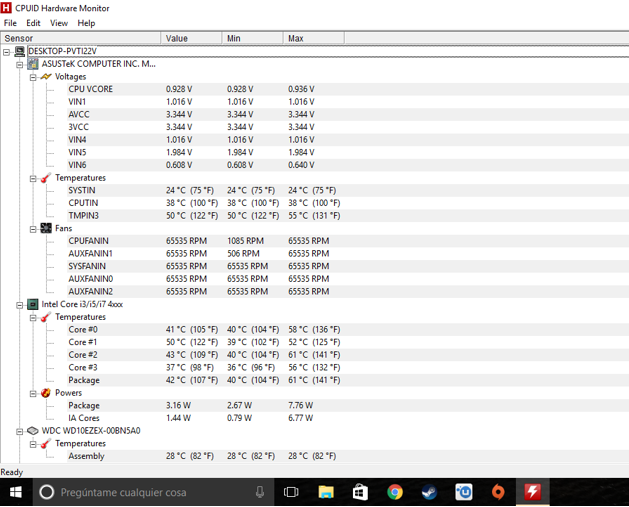Open the Windows Store taskbar icon
This screenshot has width=629, height=507.
click(360, 492)
